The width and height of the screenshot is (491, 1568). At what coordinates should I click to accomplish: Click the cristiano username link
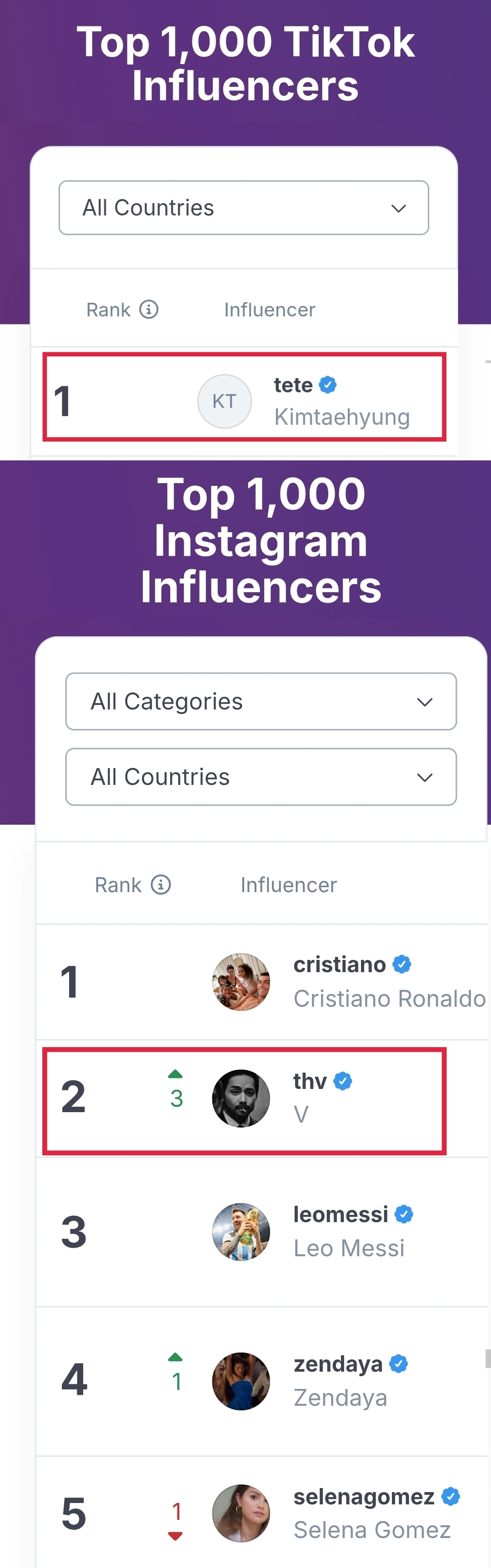coord(339,964)
